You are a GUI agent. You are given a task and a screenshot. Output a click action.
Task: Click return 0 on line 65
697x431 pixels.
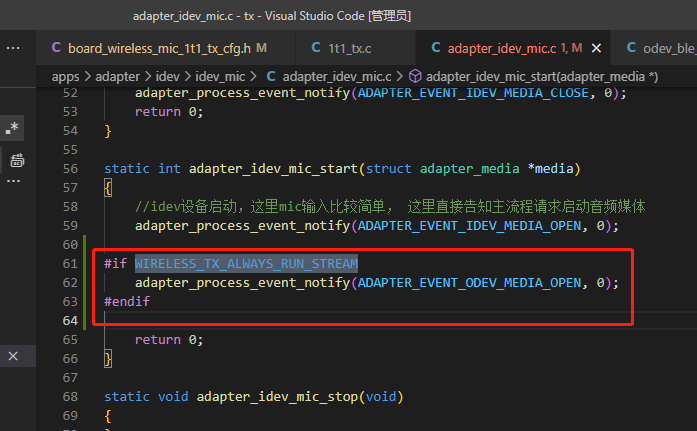pyautogui.click(x=169, y=340)
